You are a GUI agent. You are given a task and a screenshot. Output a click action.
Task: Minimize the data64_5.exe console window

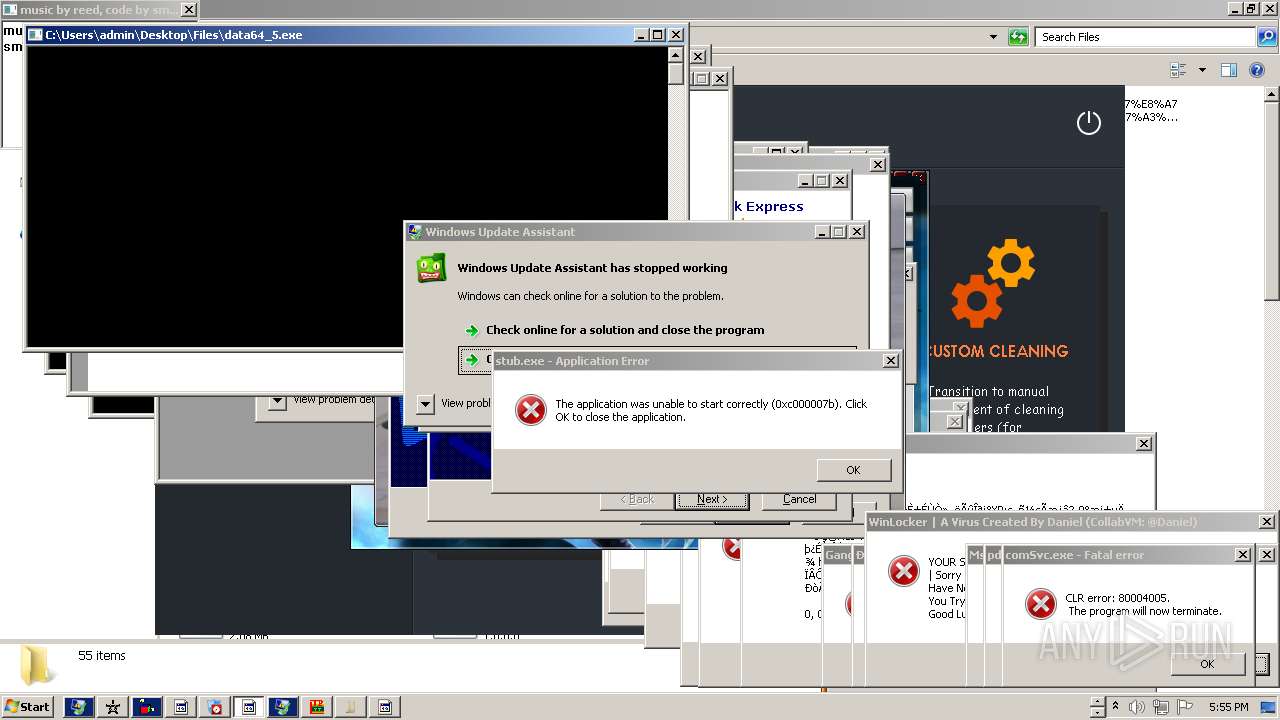coord(641,35)
